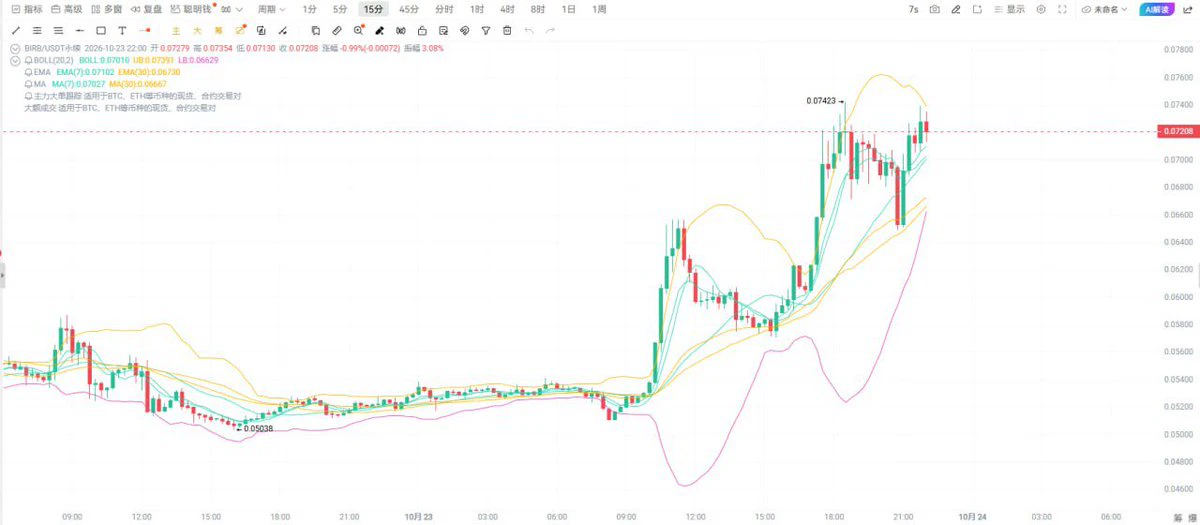
Task: Open the 指标 indicators panel
Action: click(x=25, y=9)
